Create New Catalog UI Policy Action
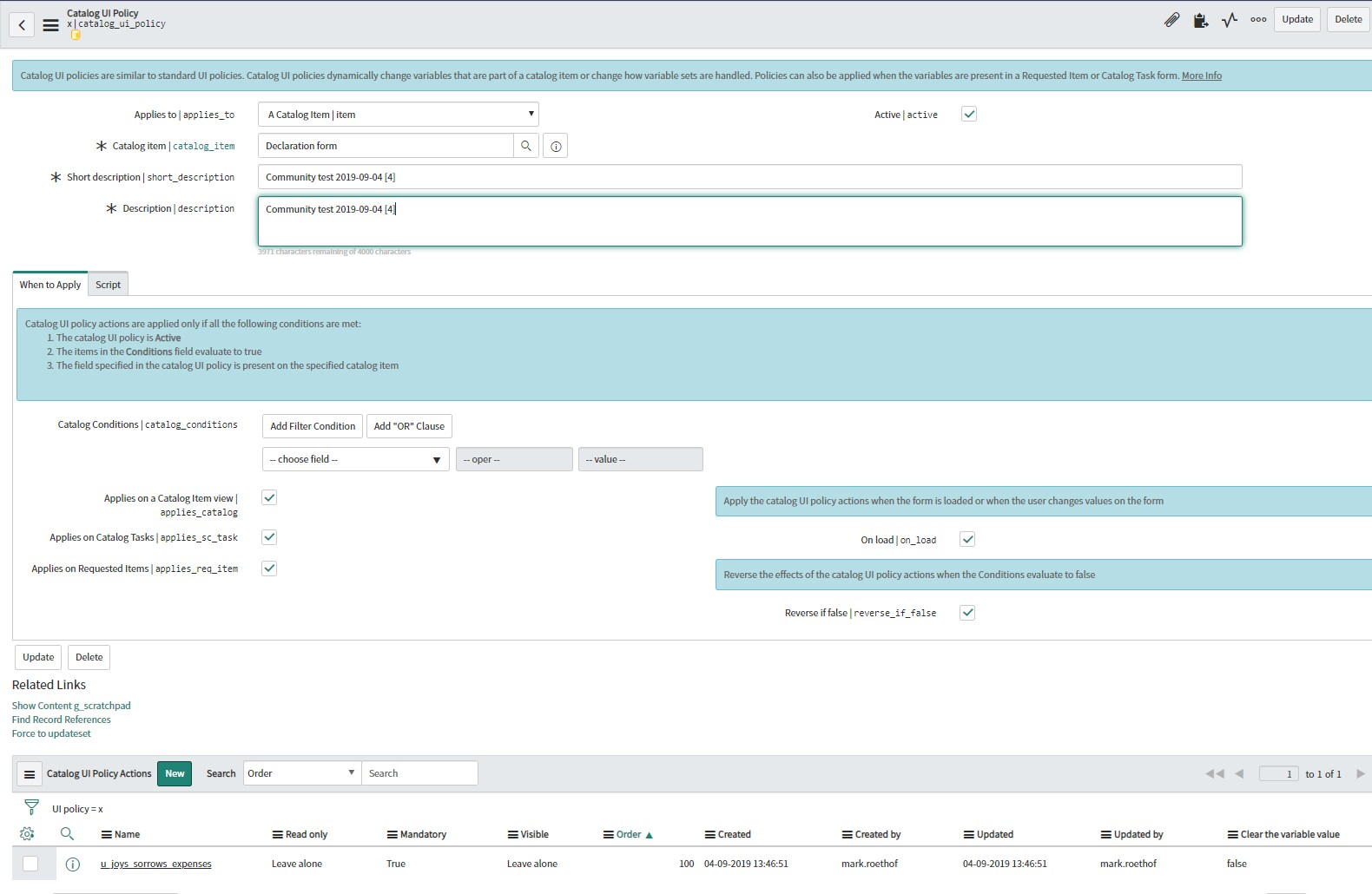The width and height of the screenshot is (1372, 894). point(175,773)
